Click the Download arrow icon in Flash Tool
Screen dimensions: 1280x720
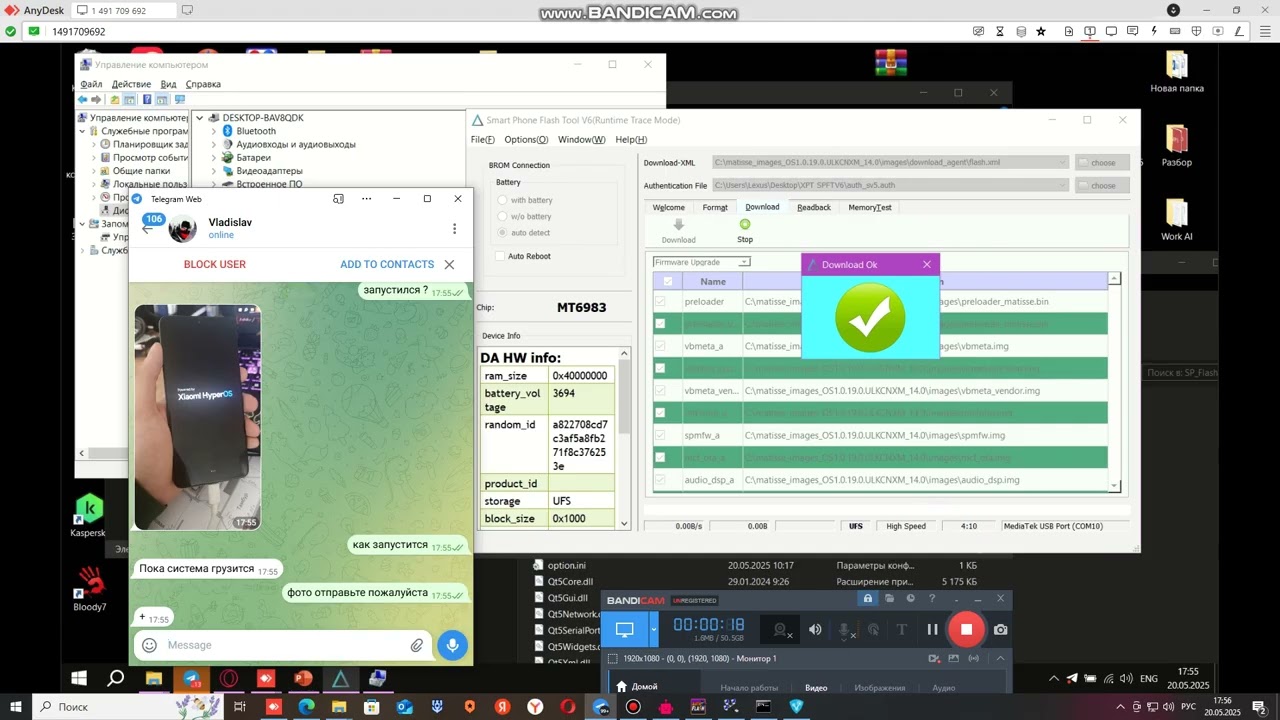click(x=678, y=225)
